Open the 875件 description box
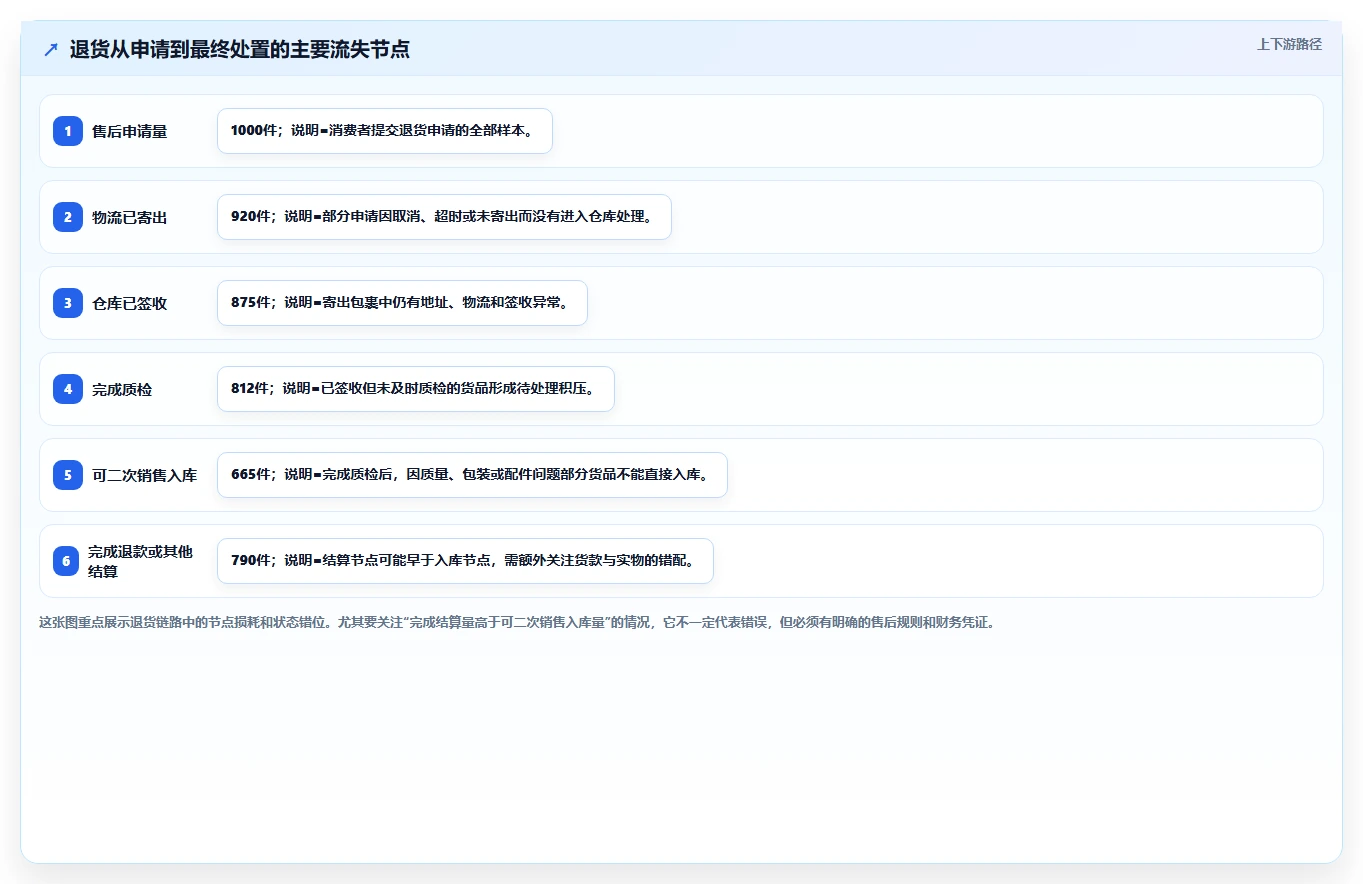Screen dimensions: 1363x884 pyautogui.click(x=402, y=303)
